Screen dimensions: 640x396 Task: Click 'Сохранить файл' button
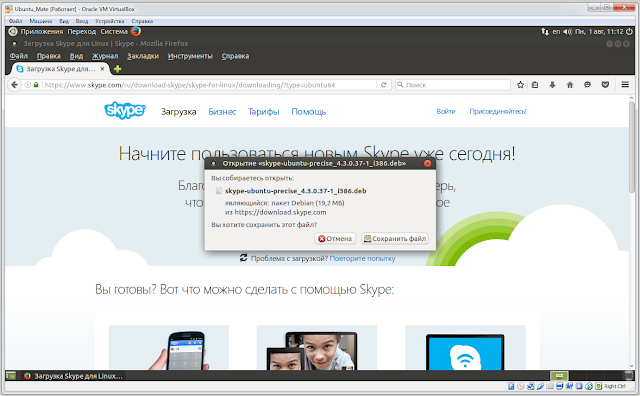pyautogui.click(x=395, y=238)
